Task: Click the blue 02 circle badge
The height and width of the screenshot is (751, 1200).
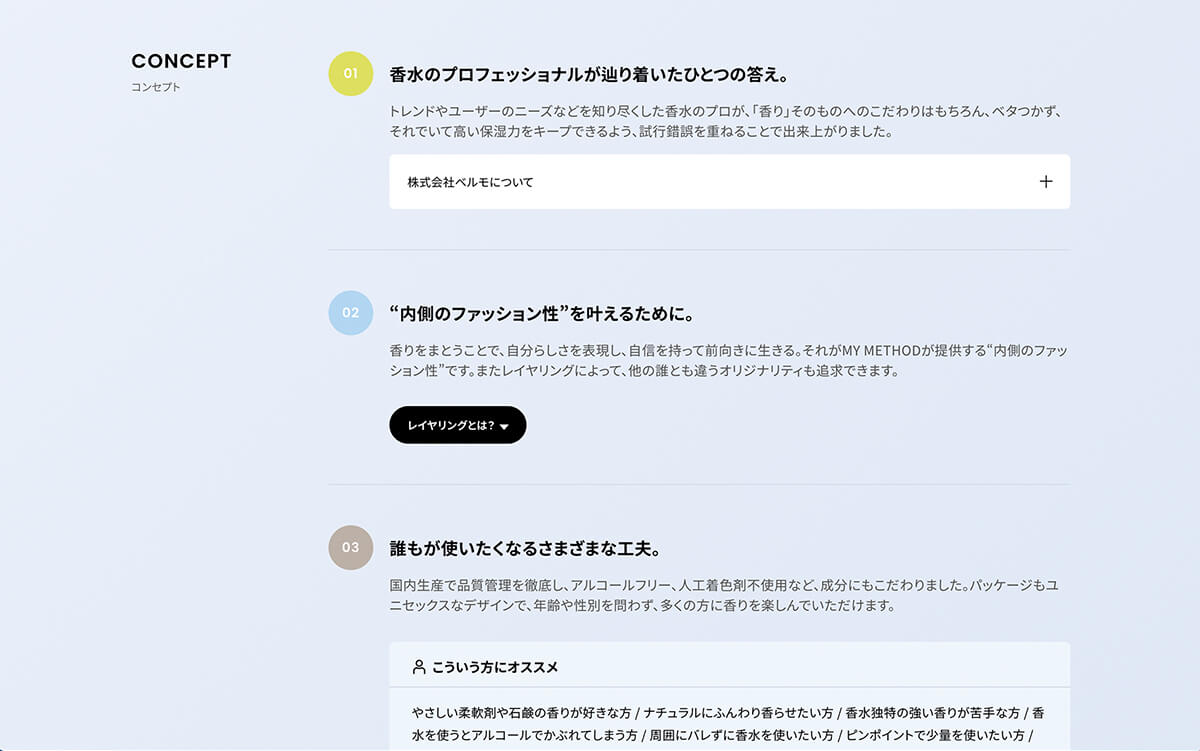Action: tap(350, 312)
